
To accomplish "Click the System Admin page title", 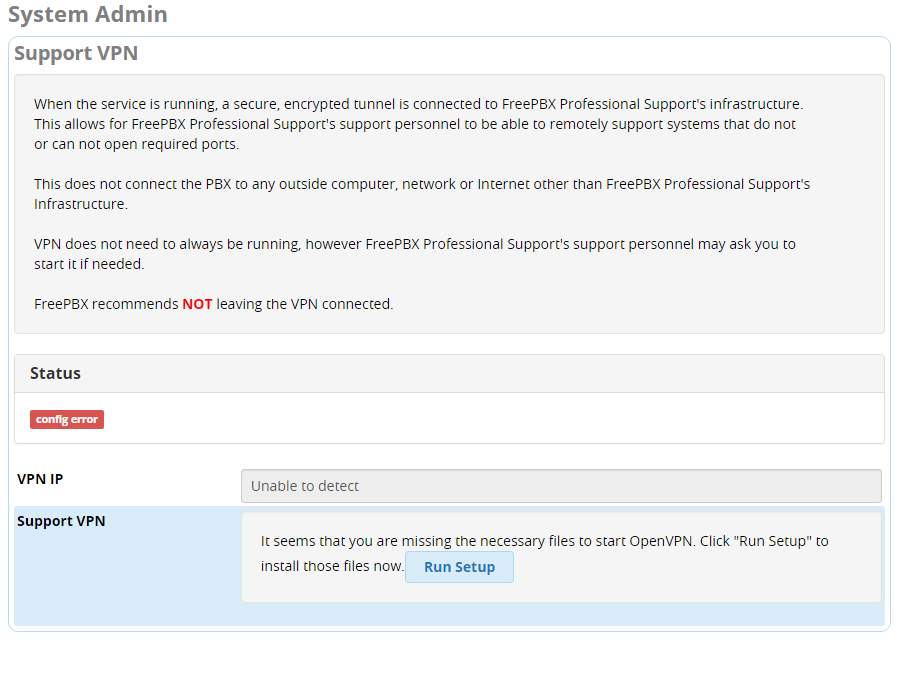I will 87,14.
